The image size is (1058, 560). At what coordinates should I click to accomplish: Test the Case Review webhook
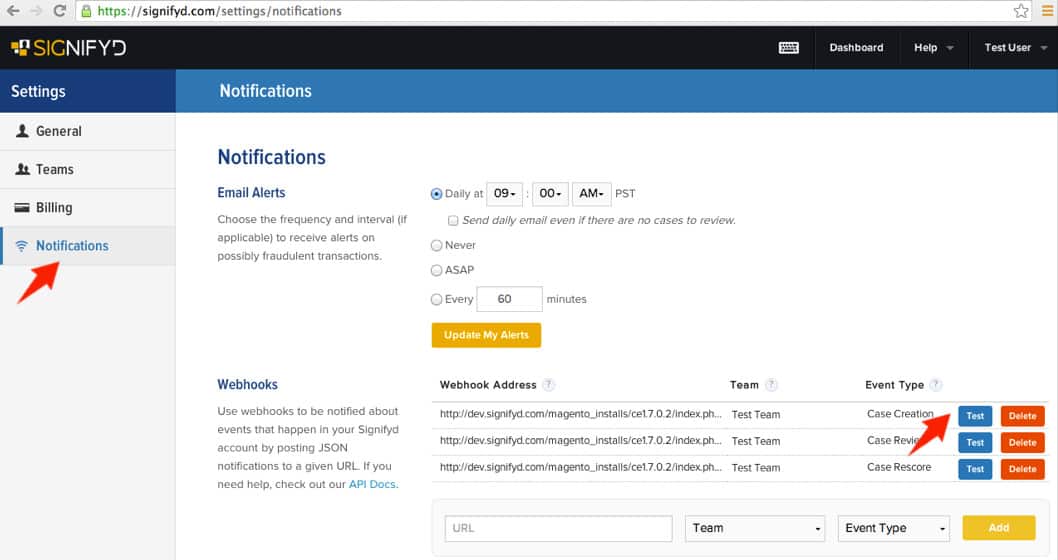[975, 443]
